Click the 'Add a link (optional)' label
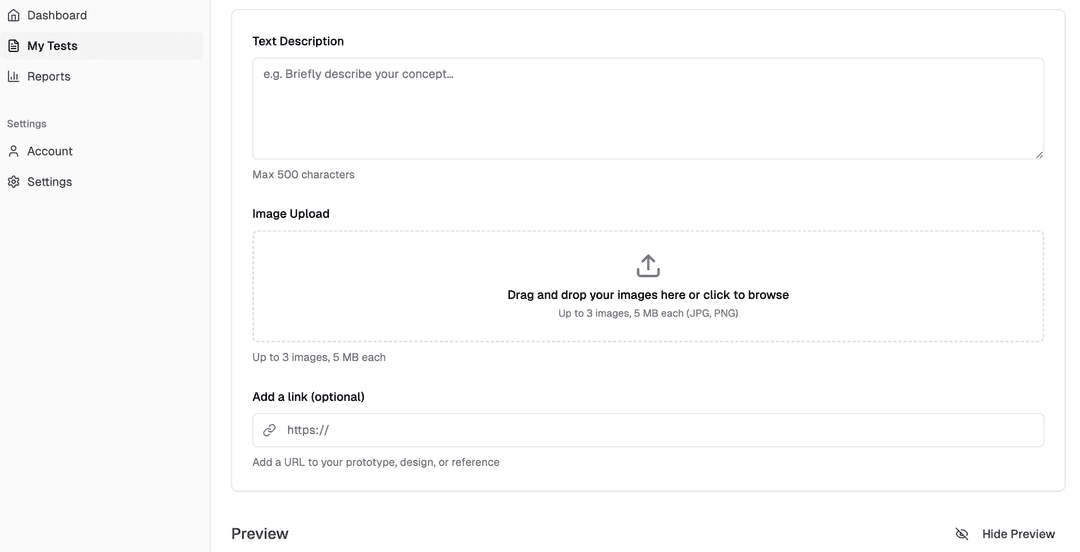The height and width of the screenshot is (552, 1080). tap(308, 397)
